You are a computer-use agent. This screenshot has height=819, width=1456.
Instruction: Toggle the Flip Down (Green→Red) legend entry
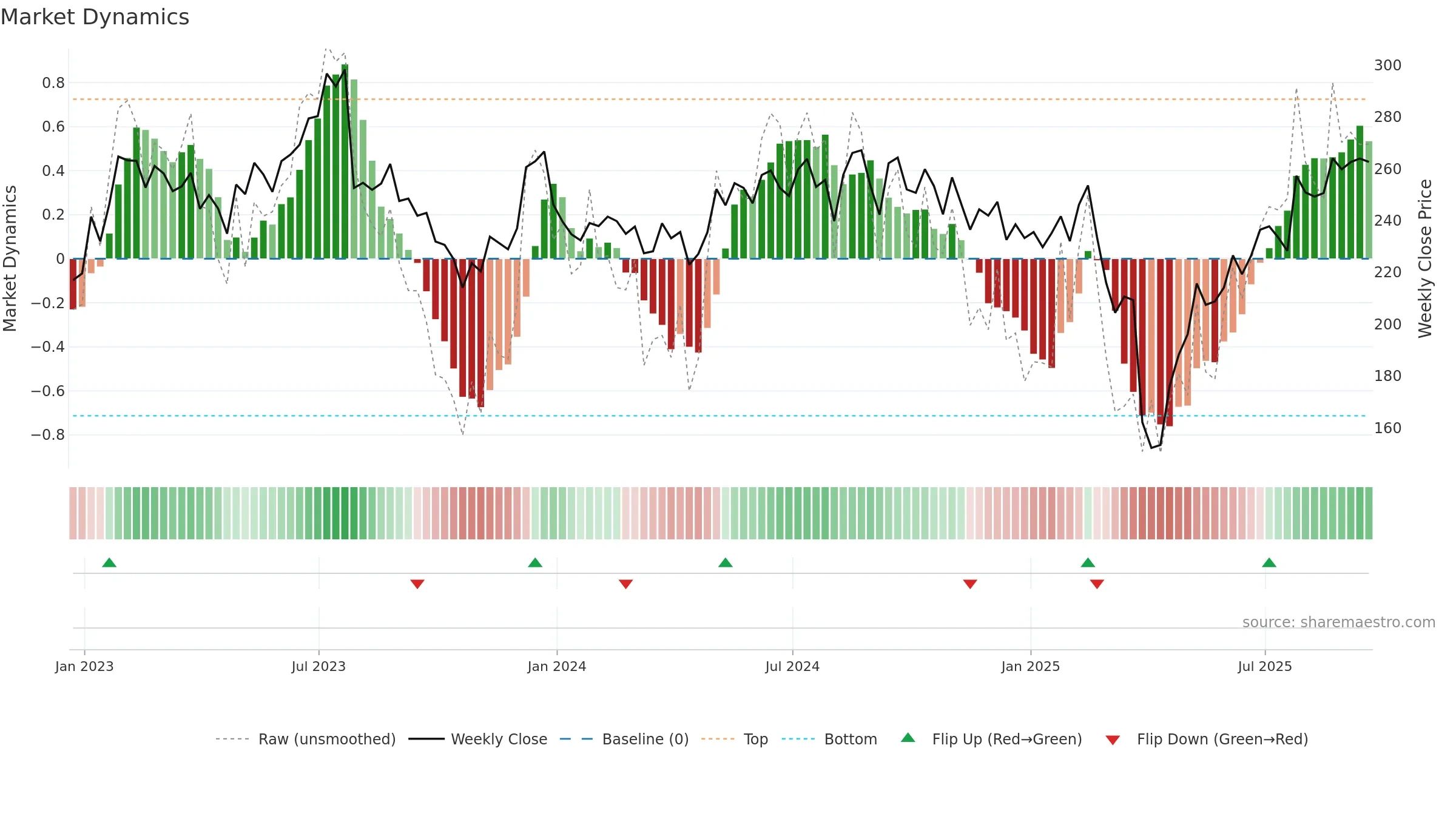[x=1206, y=739]
